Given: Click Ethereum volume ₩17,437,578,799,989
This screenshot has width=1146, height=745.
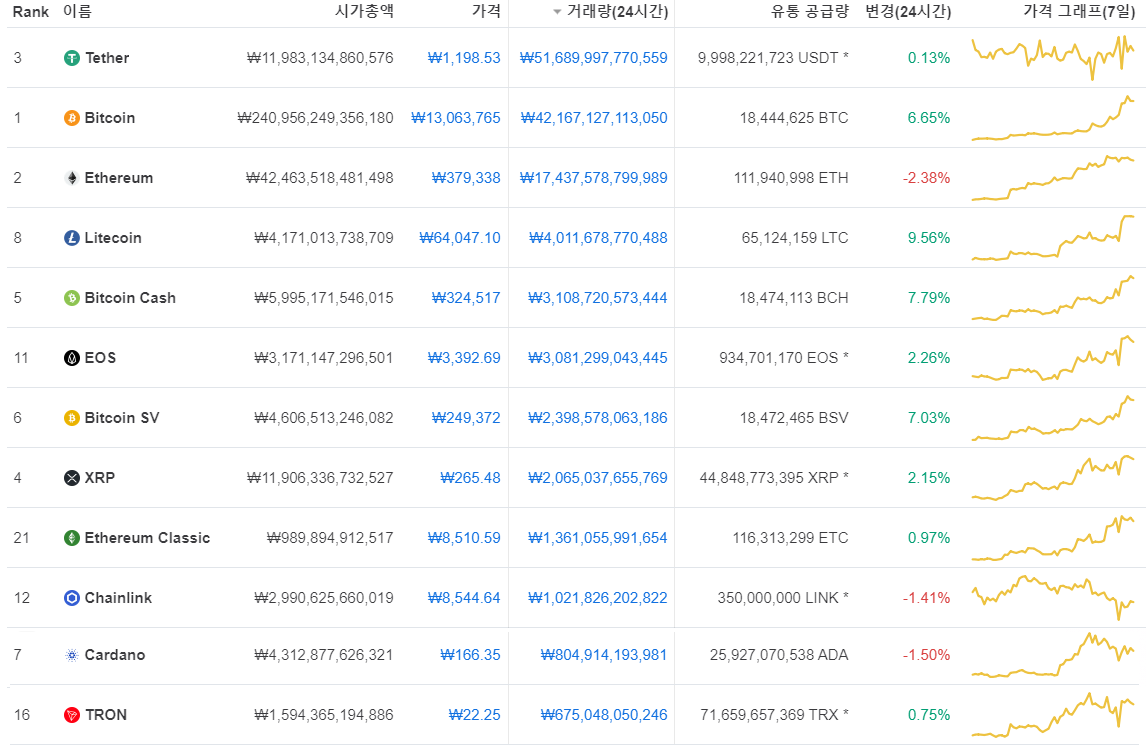Looking at the screenshot, I should pyautogui.click(x=593, y=178).
